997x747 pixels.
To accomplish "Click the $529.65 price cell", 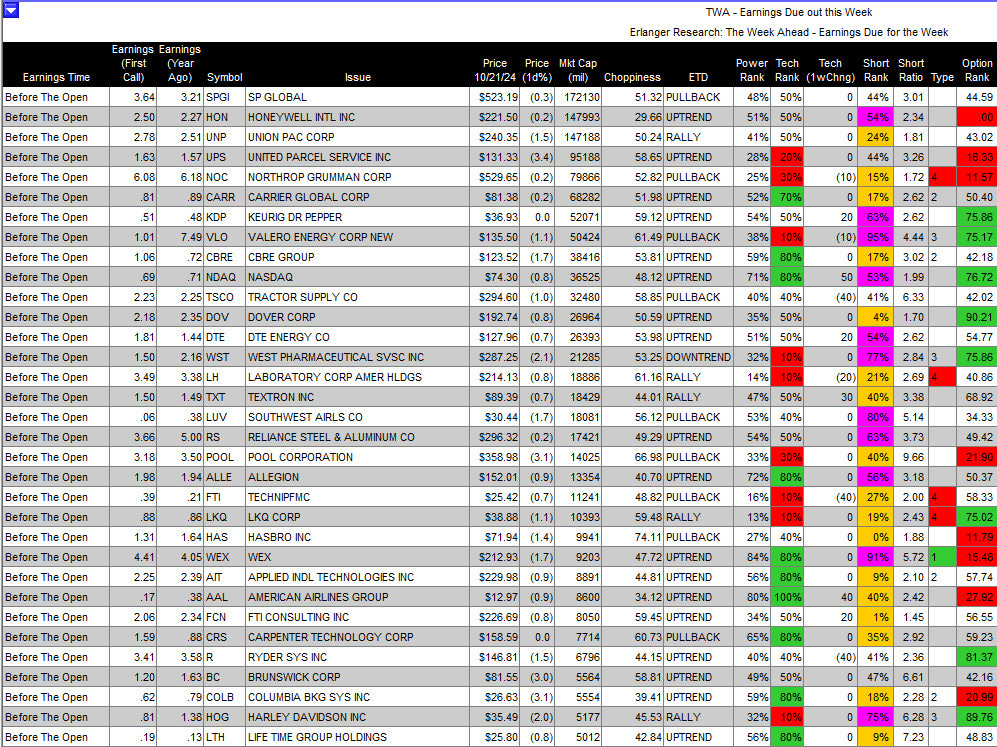I will point(495,177).
